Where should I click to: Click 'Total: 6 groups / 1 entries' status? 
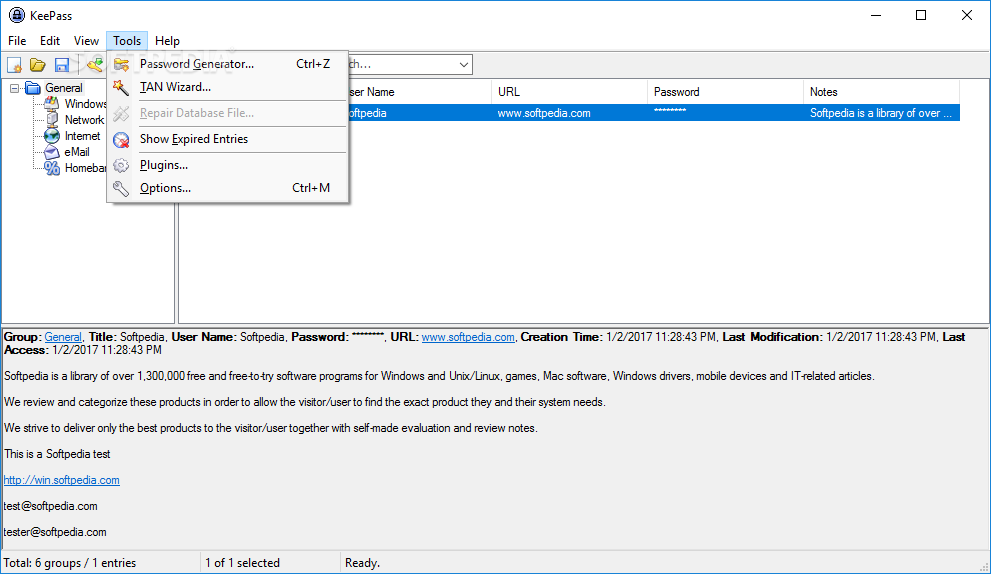[70, 563]
